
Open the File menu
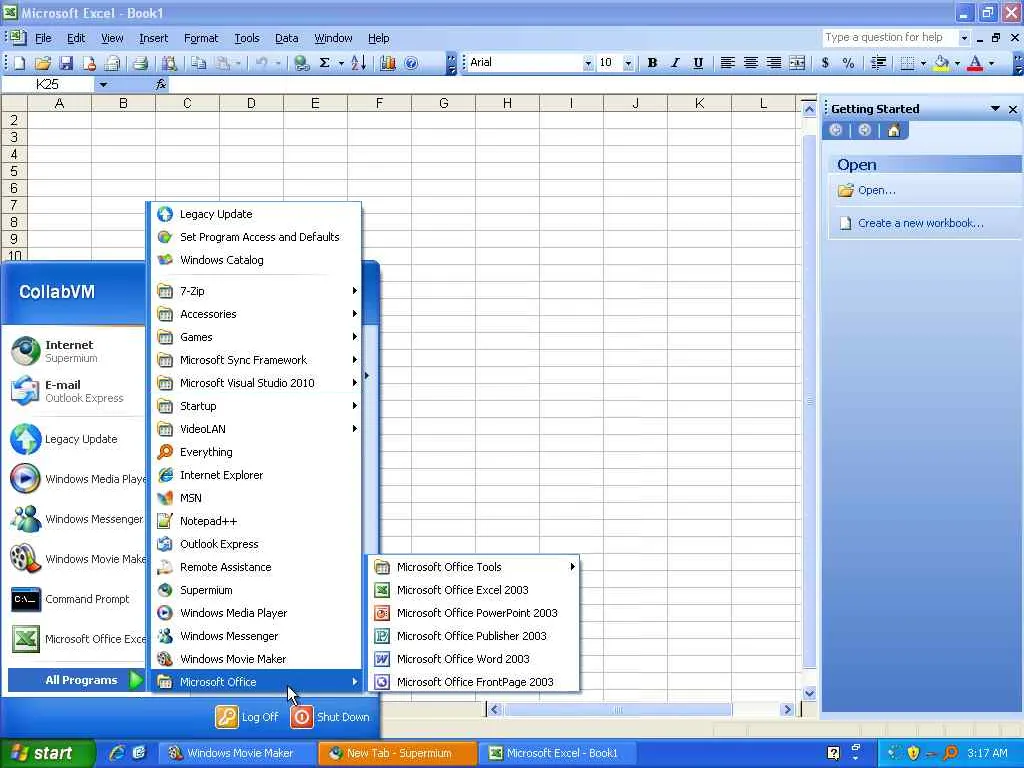(43, 38)
